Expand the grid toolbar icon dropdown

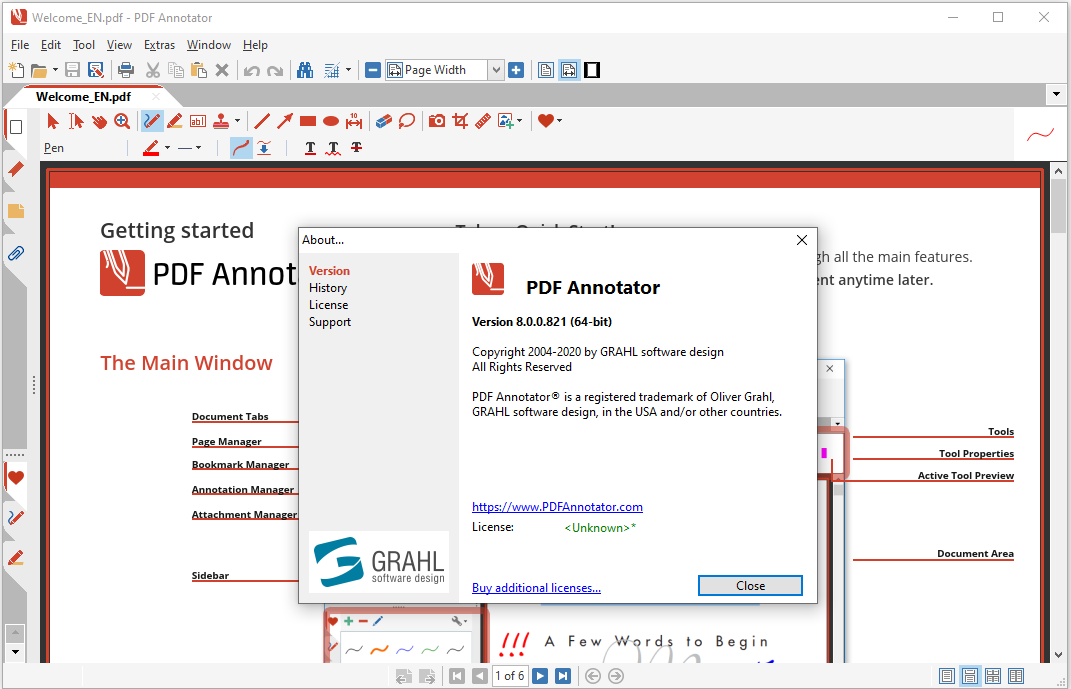point(348,70)
